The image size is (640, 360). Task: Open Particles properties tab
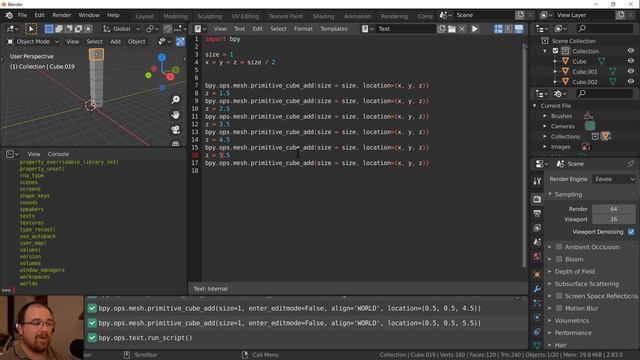click(537, 303)
